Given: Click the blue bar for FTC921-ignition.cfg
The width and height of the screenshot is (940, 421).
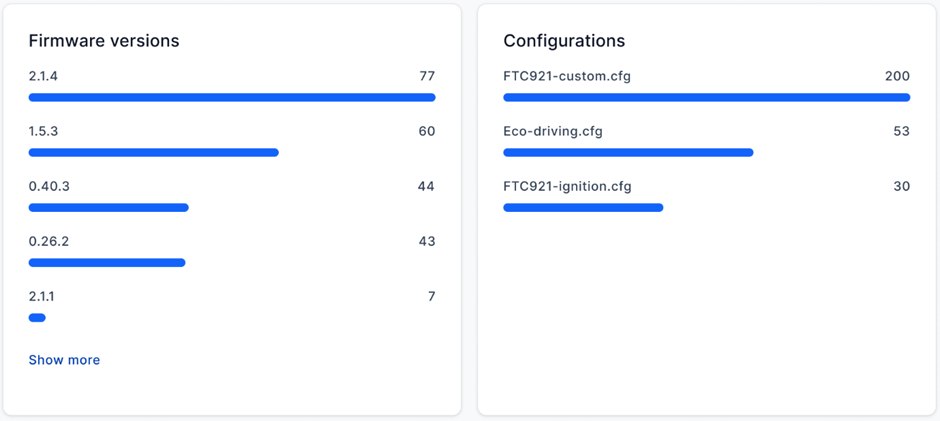Looking at the screenshot, I should (583, 207).
